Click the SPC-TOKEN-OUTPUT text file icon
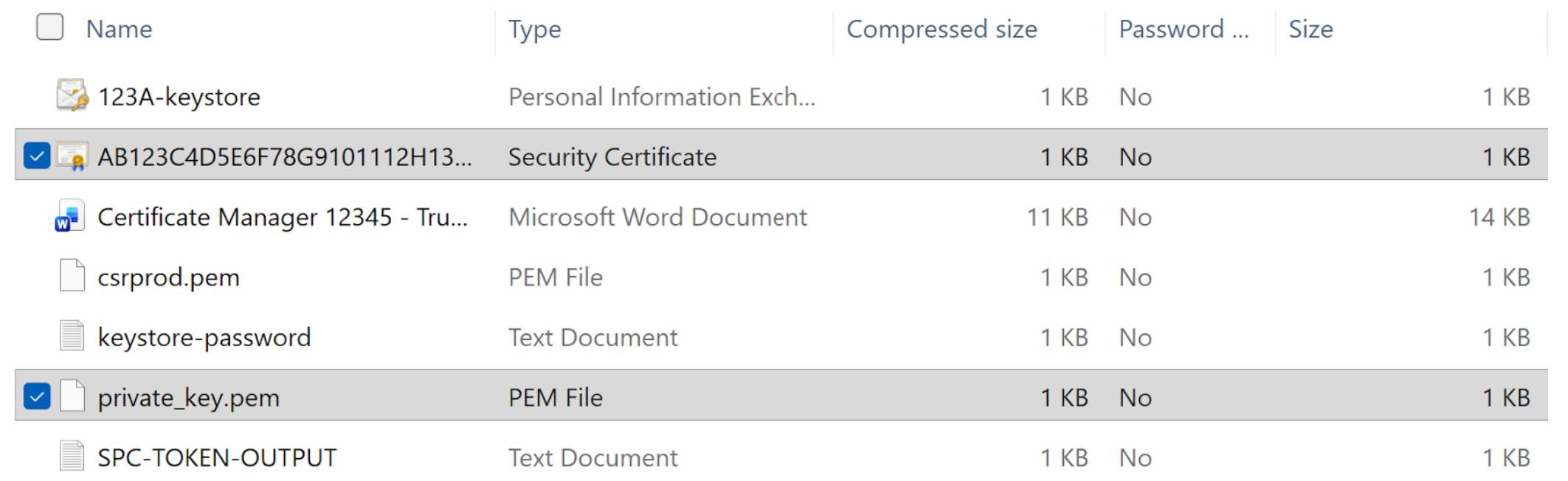 click(72, 457)
